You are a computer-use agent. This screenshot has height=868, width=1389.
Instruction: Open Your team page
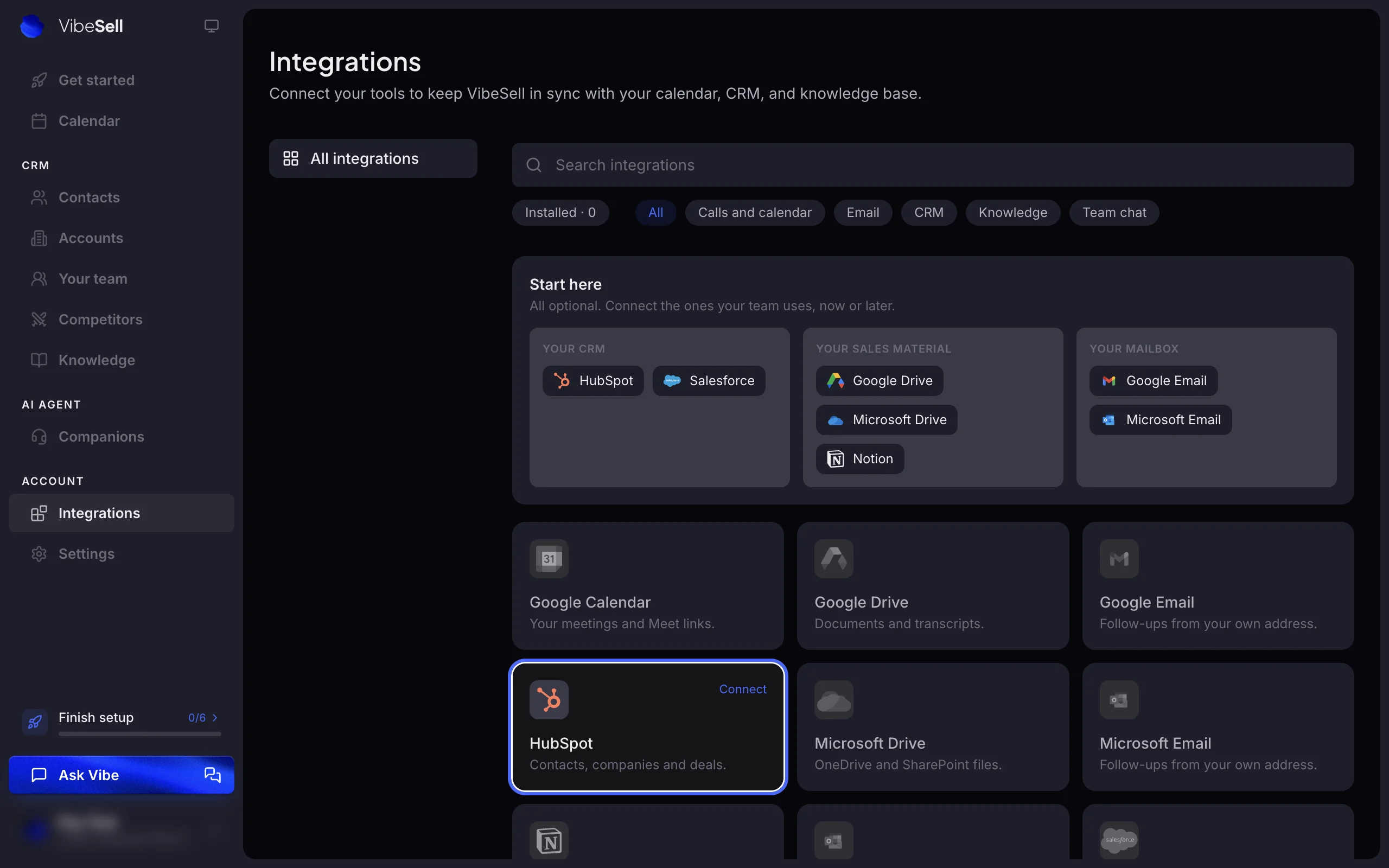[x=121, y=278]
